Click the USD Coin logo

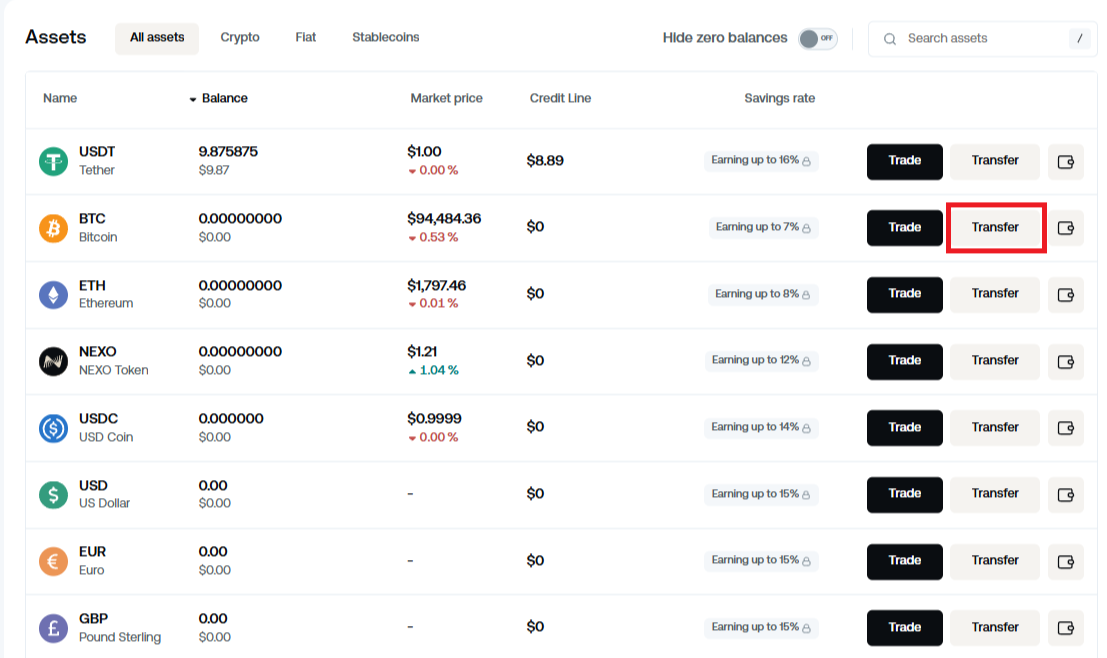pos(53,428)
